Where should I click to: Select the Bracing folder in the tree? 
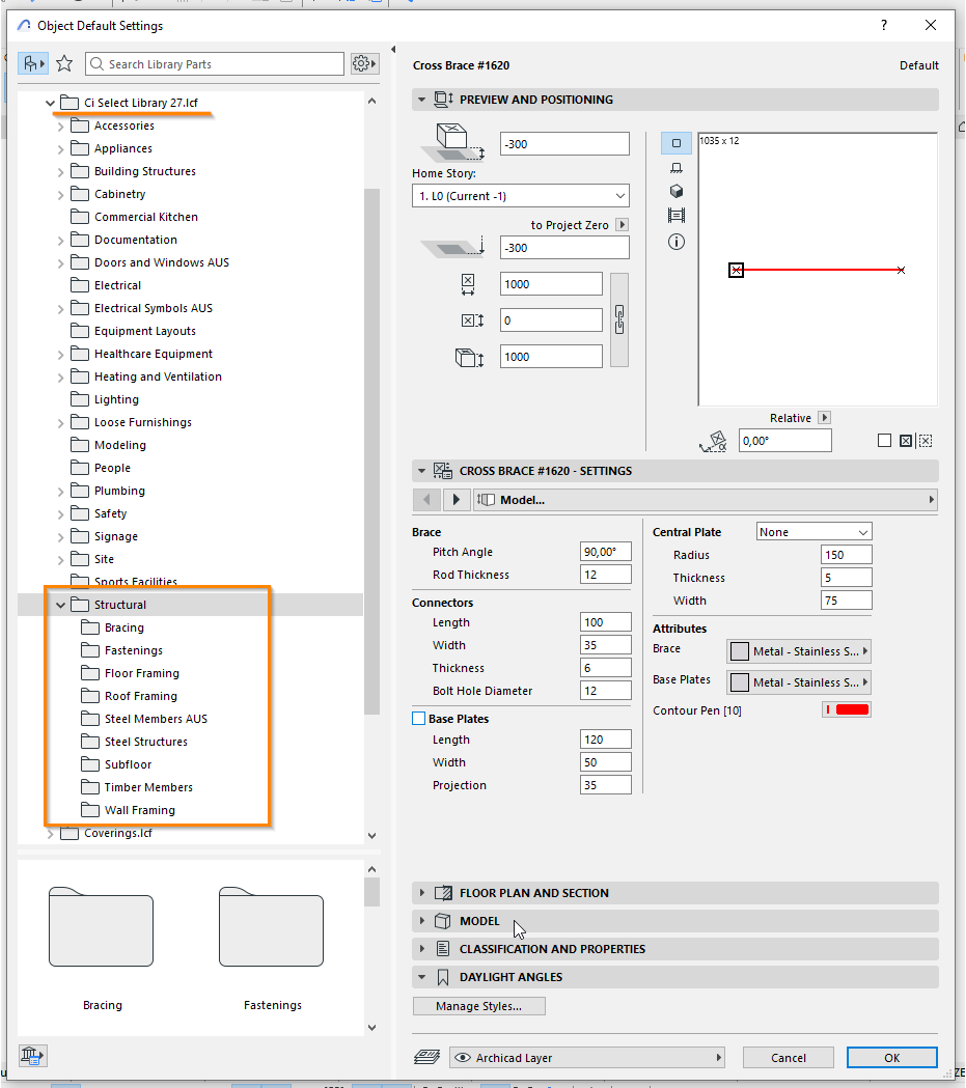click(x=124, y=628)
